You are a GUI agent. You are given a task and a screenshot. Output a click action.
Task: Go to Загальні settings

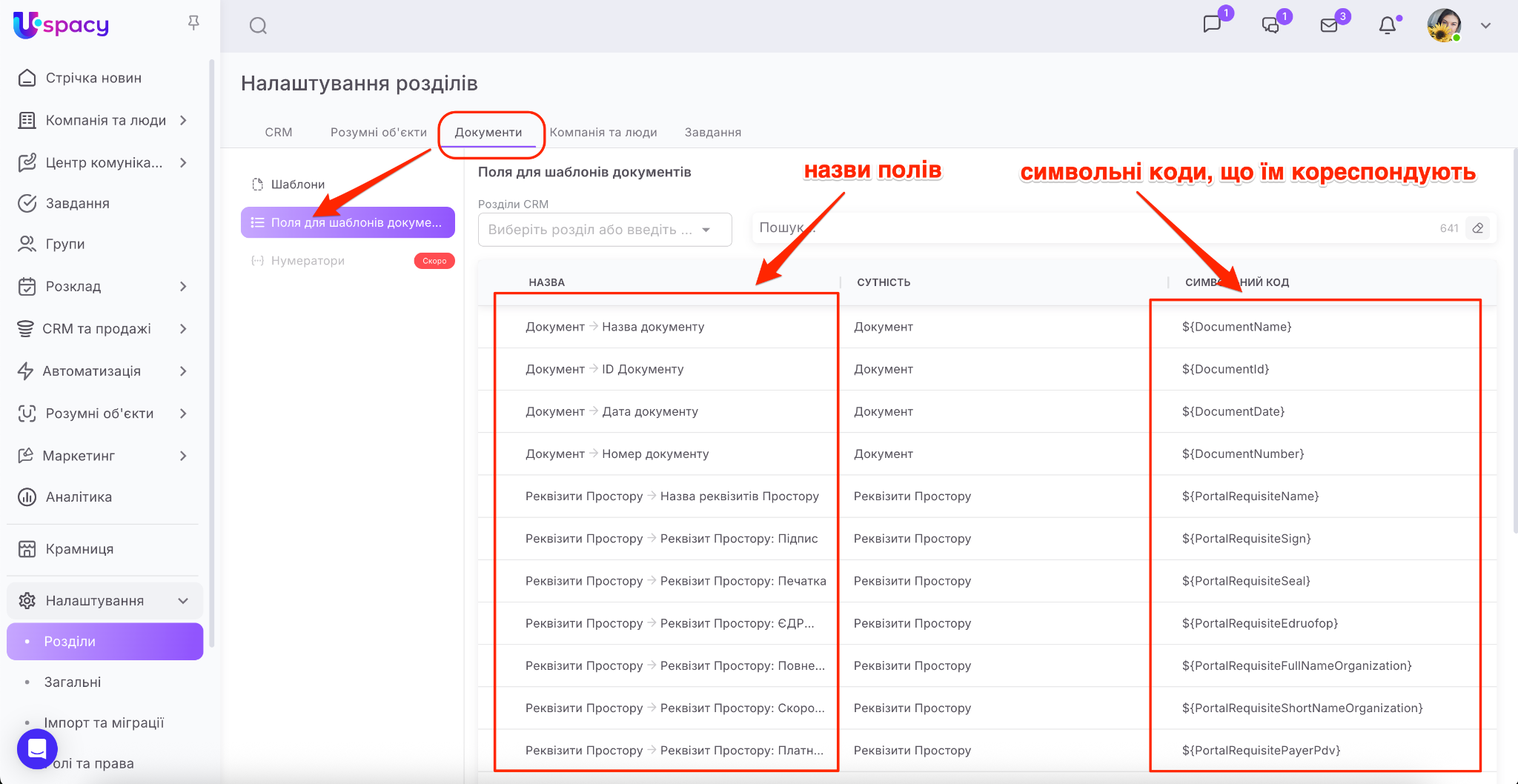(73, 682)
